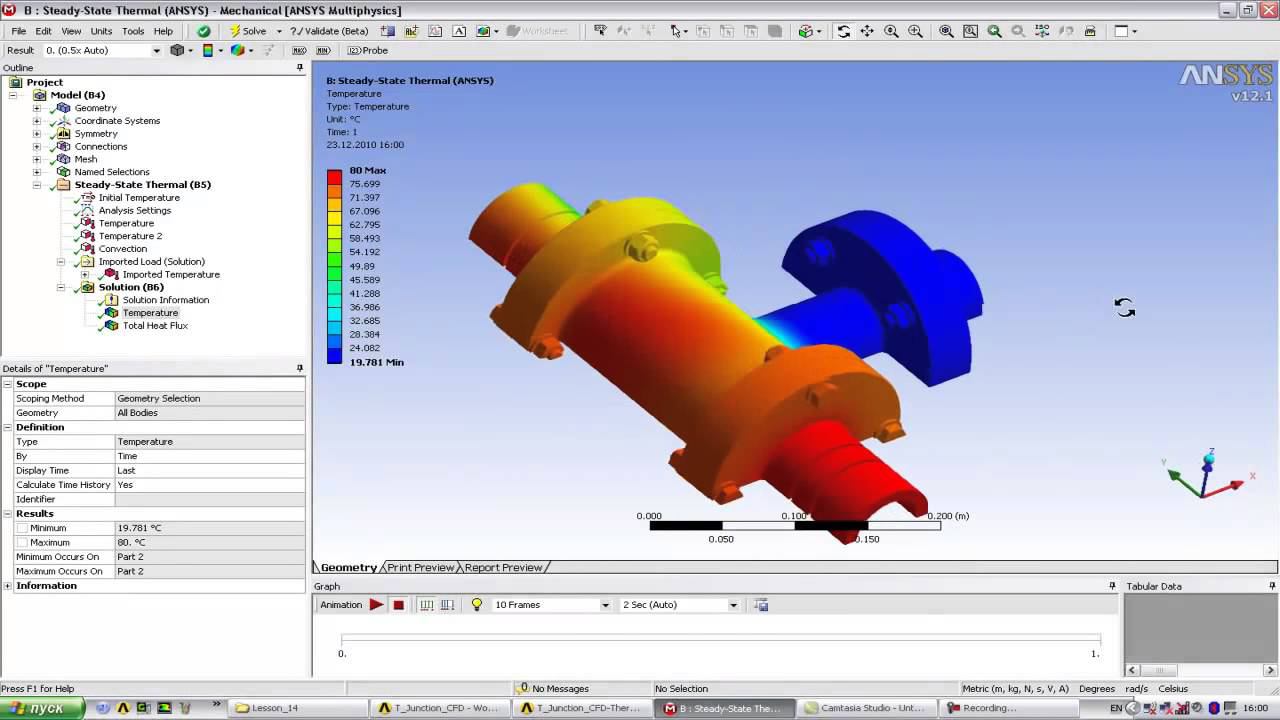Viewport: 1280px width, 720px height.
Task: Toggle the Minimum label tag
Action: pyautogui.click(x=323, y=50)
